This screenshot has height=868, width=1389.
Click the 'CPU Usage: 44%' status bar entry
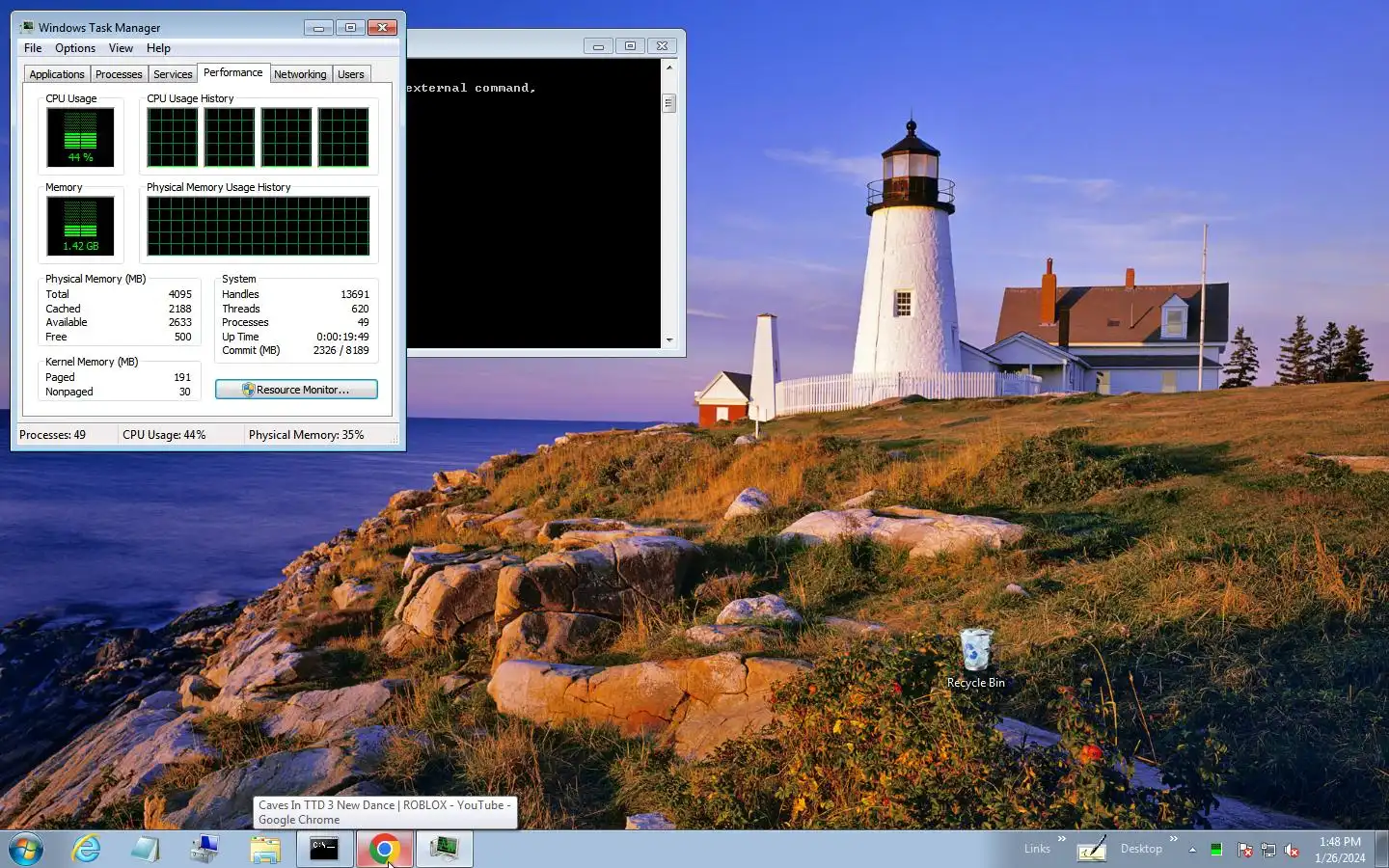(x=164, y=435)
